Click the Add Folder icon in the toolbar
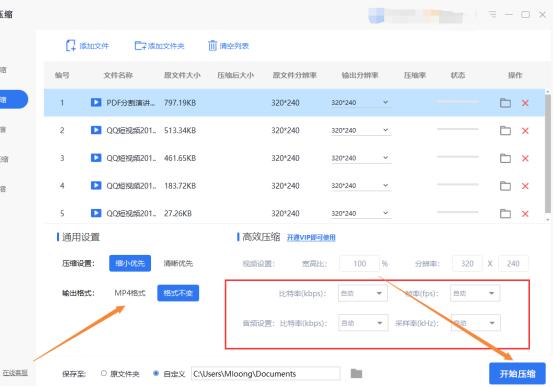 click(140, 46)
